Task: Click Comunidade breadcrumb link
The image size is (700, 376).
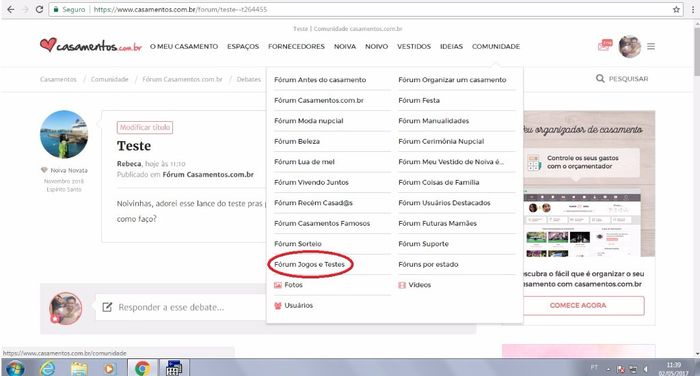Action: 109,79
